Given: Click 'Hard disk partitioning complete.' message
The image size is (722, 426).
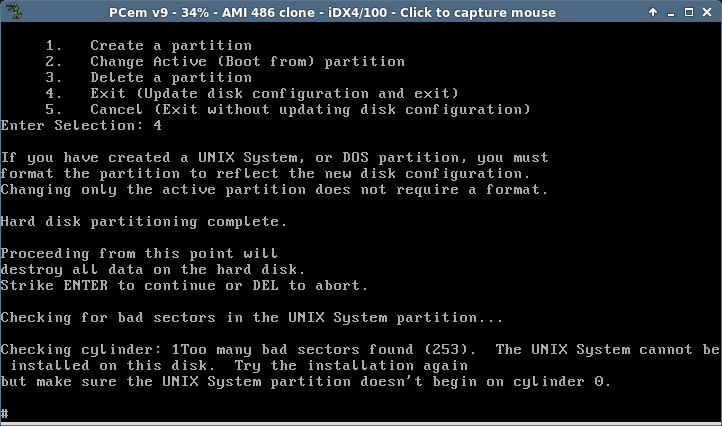Looking at the screenshot, I should (x=144, y=222).
